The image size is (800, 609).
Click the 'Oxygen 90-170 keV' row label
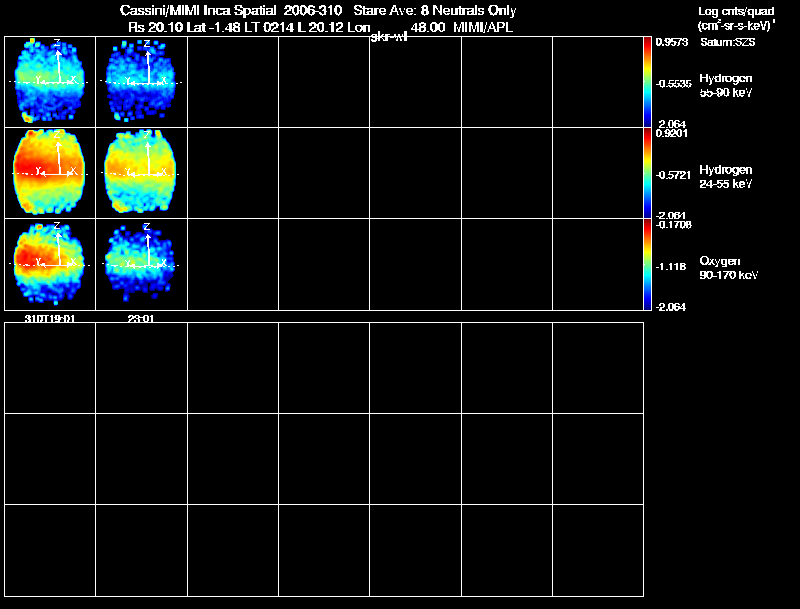click(x=729, y=268)
